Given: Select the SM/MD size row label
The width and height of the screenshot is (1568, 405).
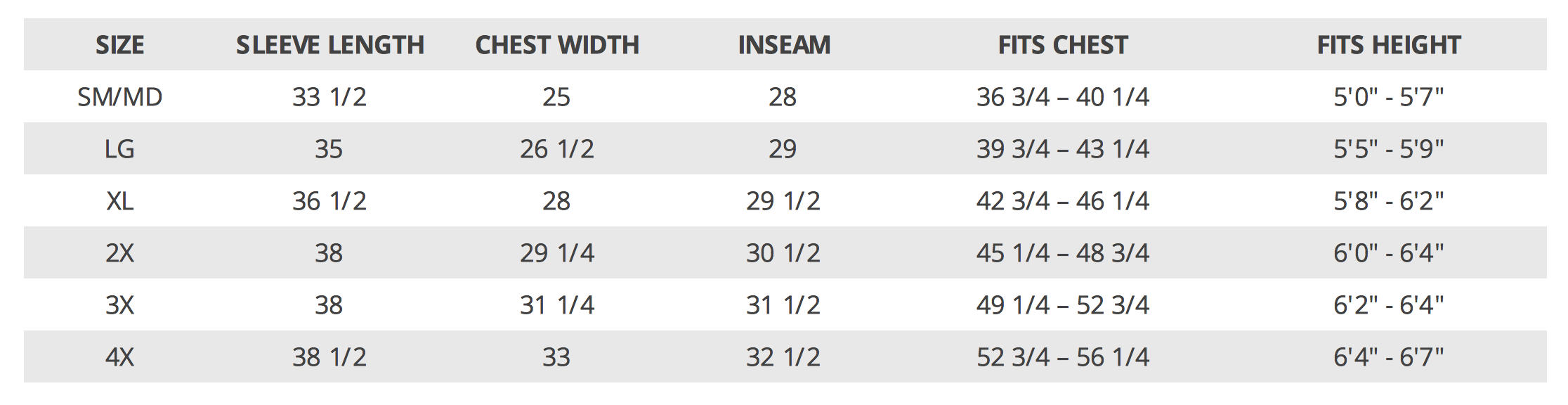Looking at the screenshot, I should pyautogui.click(x=120, y=97).
